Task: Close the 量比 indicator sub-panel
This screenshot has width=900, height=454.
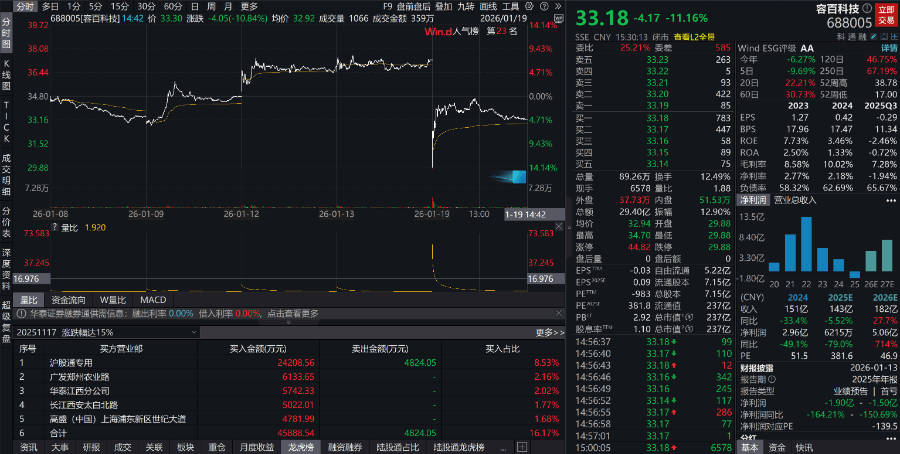Action: [x=559, y=227]
